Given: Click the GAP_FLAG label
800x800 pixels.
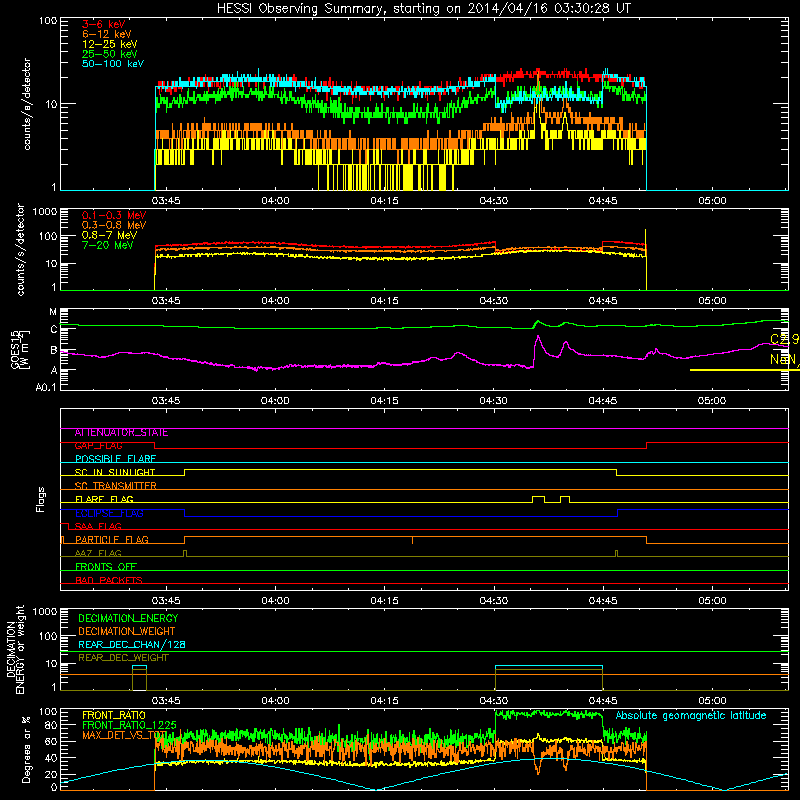Looking at the screenshot, I should point(98,446).
